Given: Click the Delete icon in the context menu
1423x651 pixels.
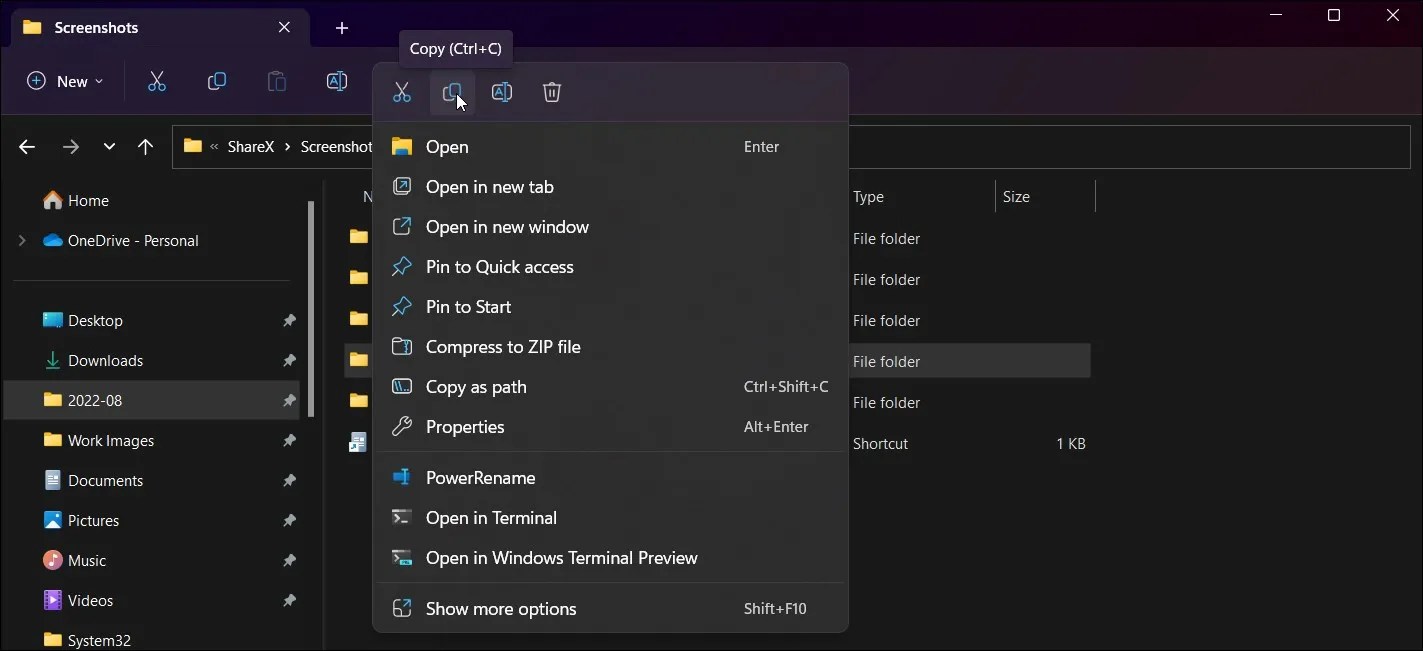Looking at the screenshot, I should click(x=552, y=92).
